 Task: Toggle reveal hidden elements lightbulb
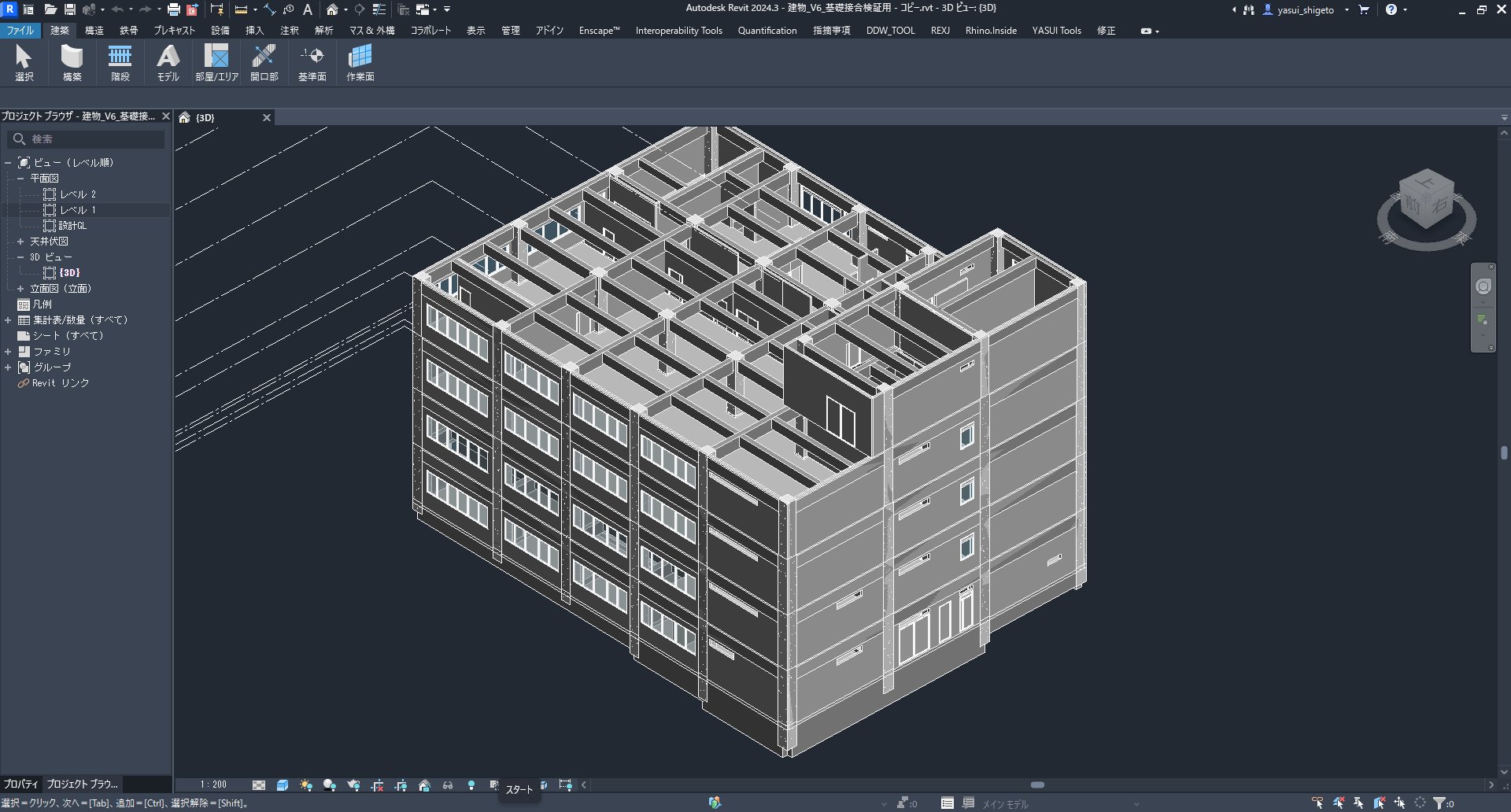(x=471, y=784)
